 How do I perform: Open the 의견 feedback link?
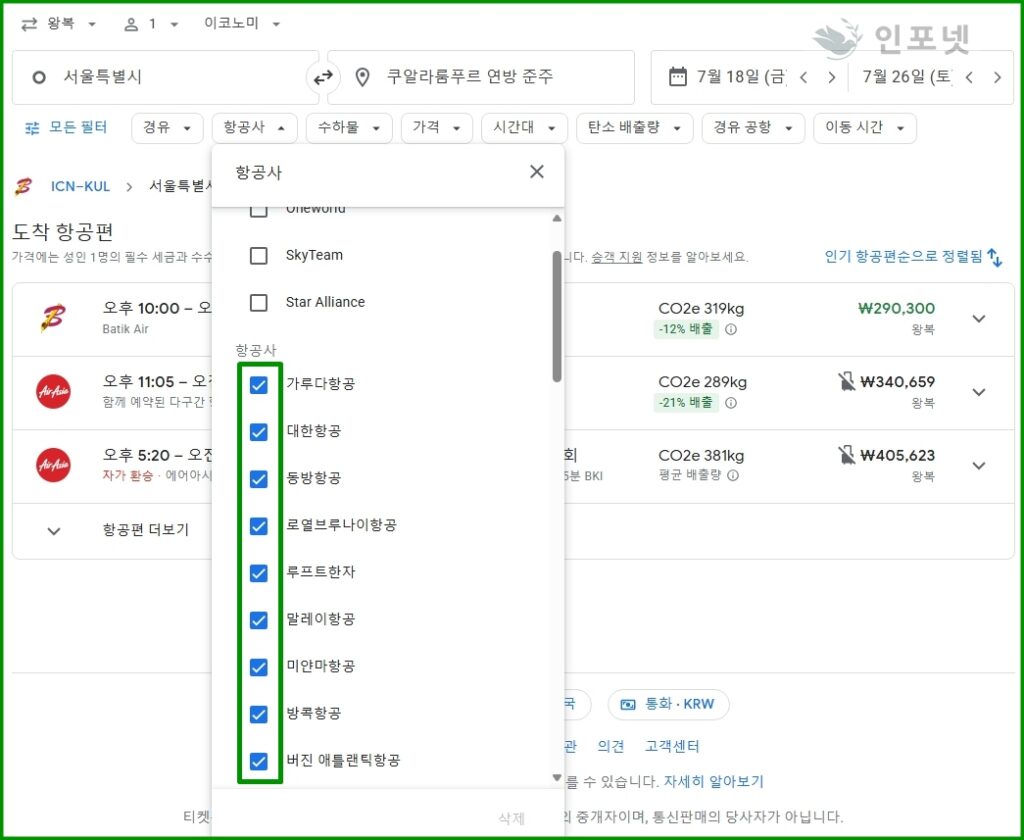coord(611,746)
